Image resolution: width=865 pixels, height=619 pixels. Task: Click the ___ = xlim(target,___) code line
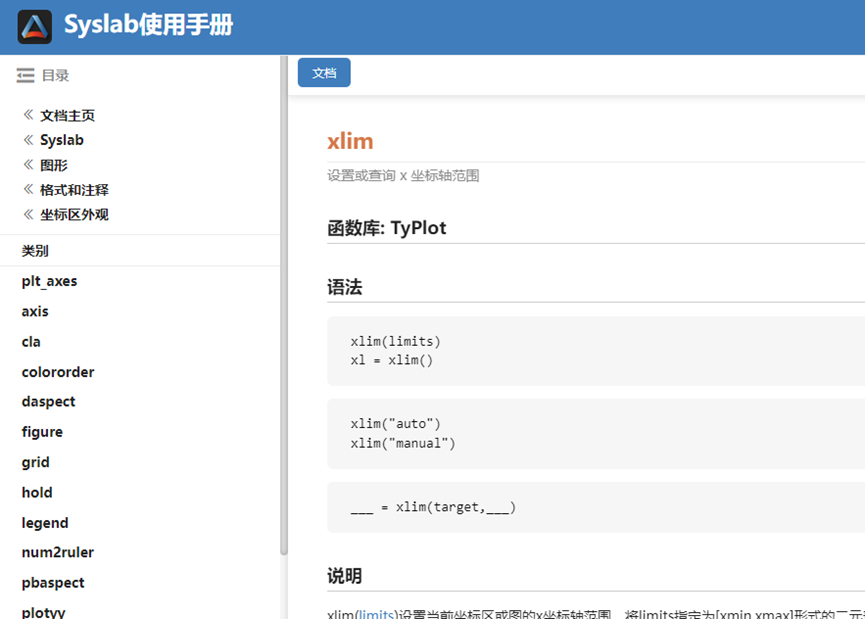433,507
